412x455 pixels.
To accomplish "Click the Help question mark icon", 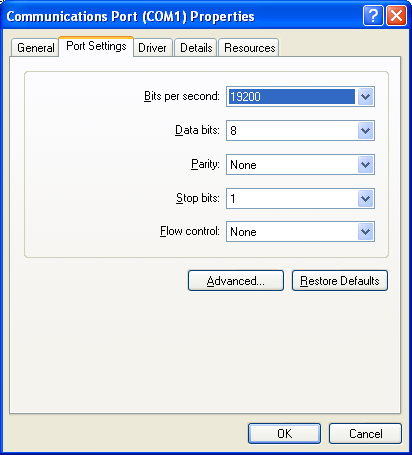I will (x=373, y=15).
